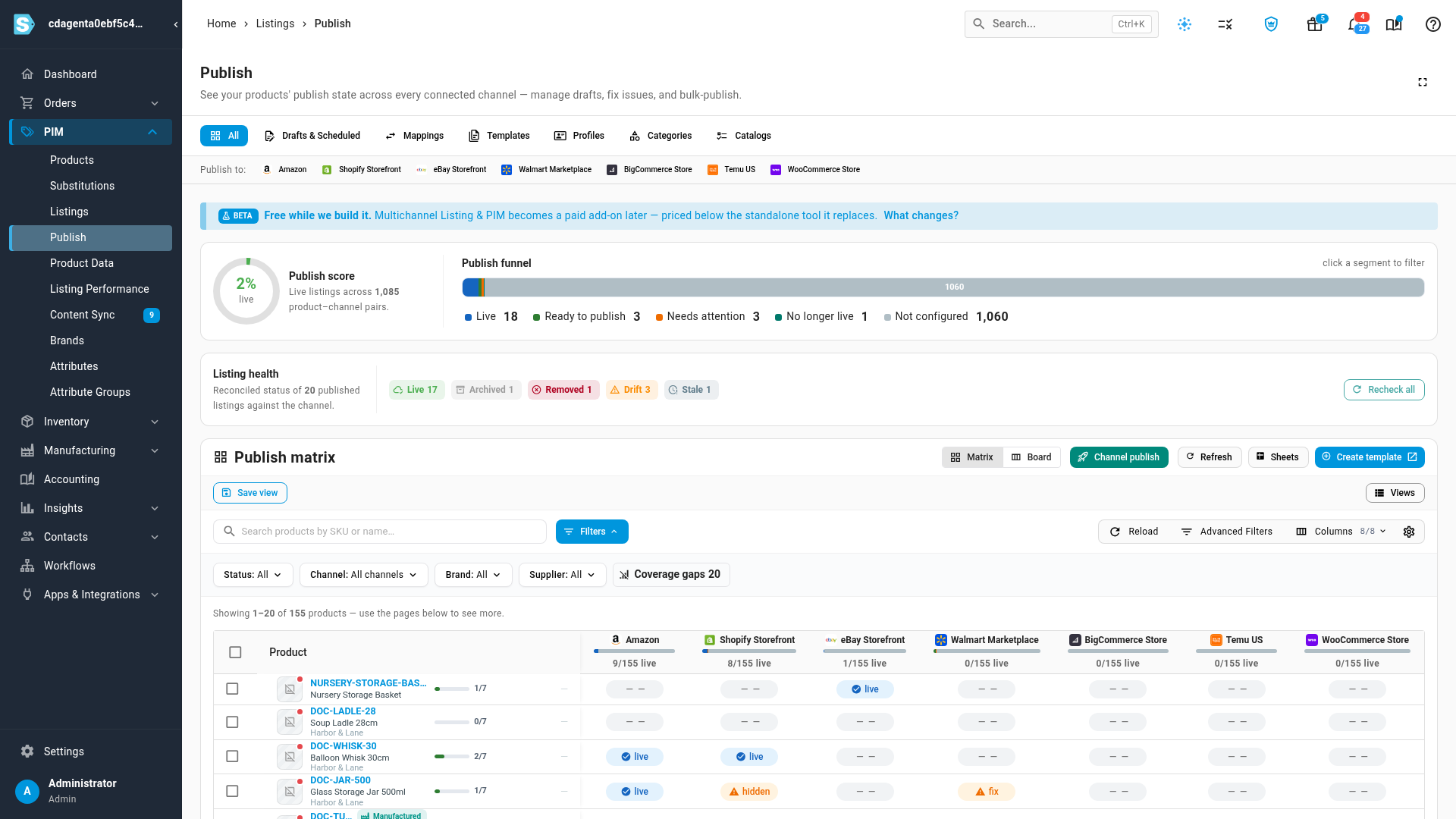Open the table settings gear icon
Screen dimensions: 1456x819
[x=1409, y=532]
